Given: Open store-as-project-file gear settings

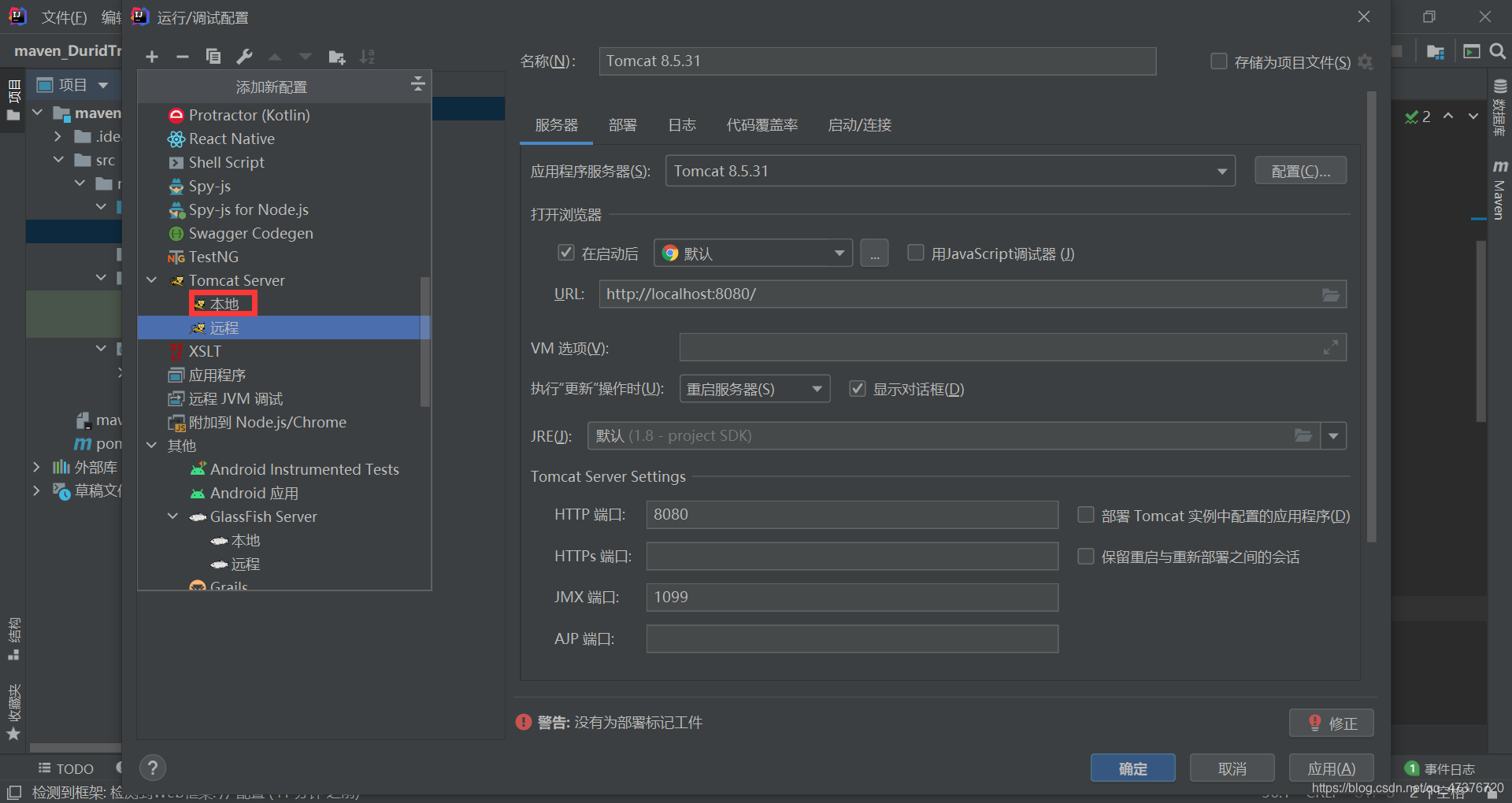Looking at the screenshot, I should (1366, 62).
